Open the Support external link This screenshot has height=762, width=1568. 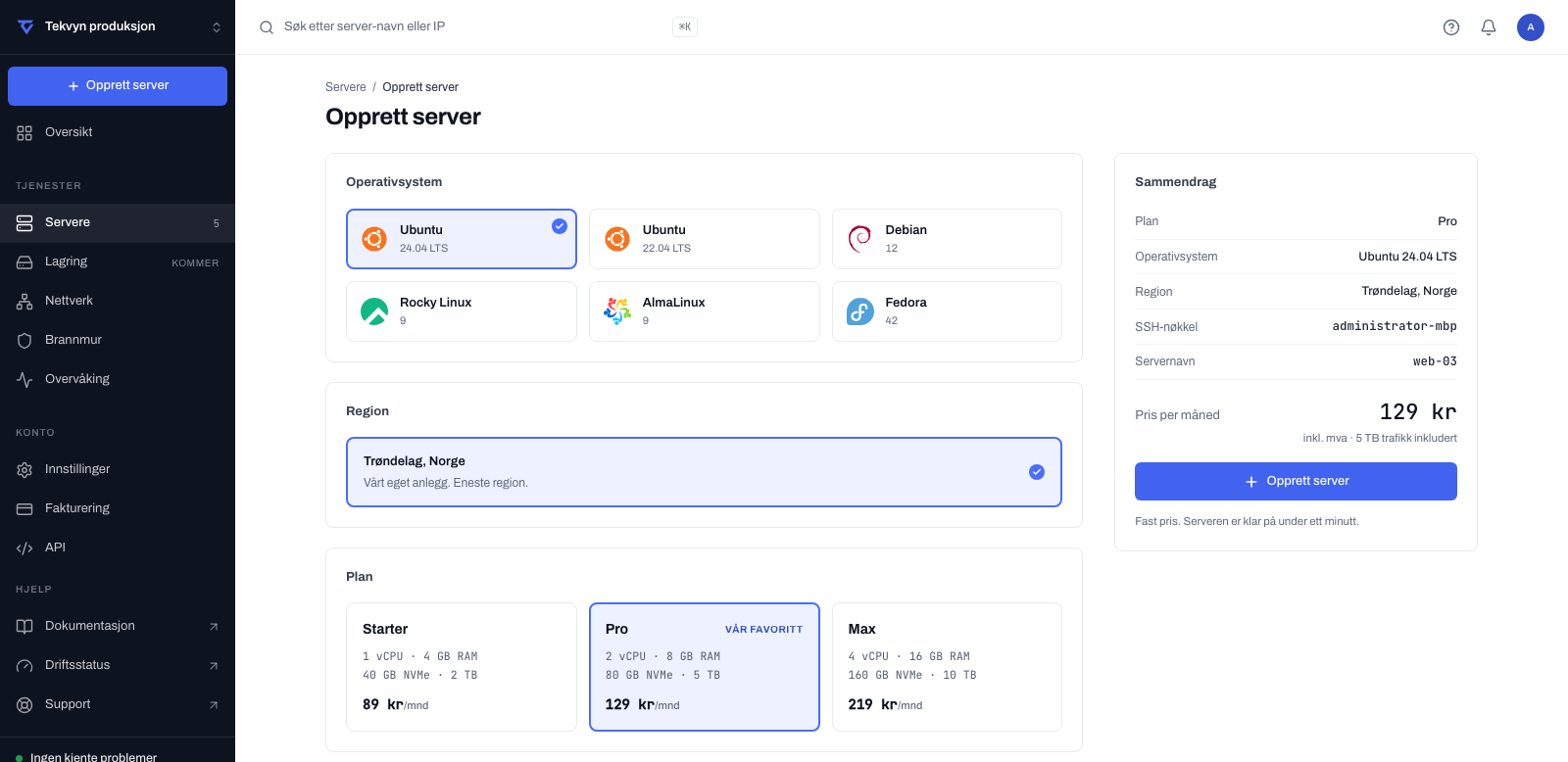118,705
